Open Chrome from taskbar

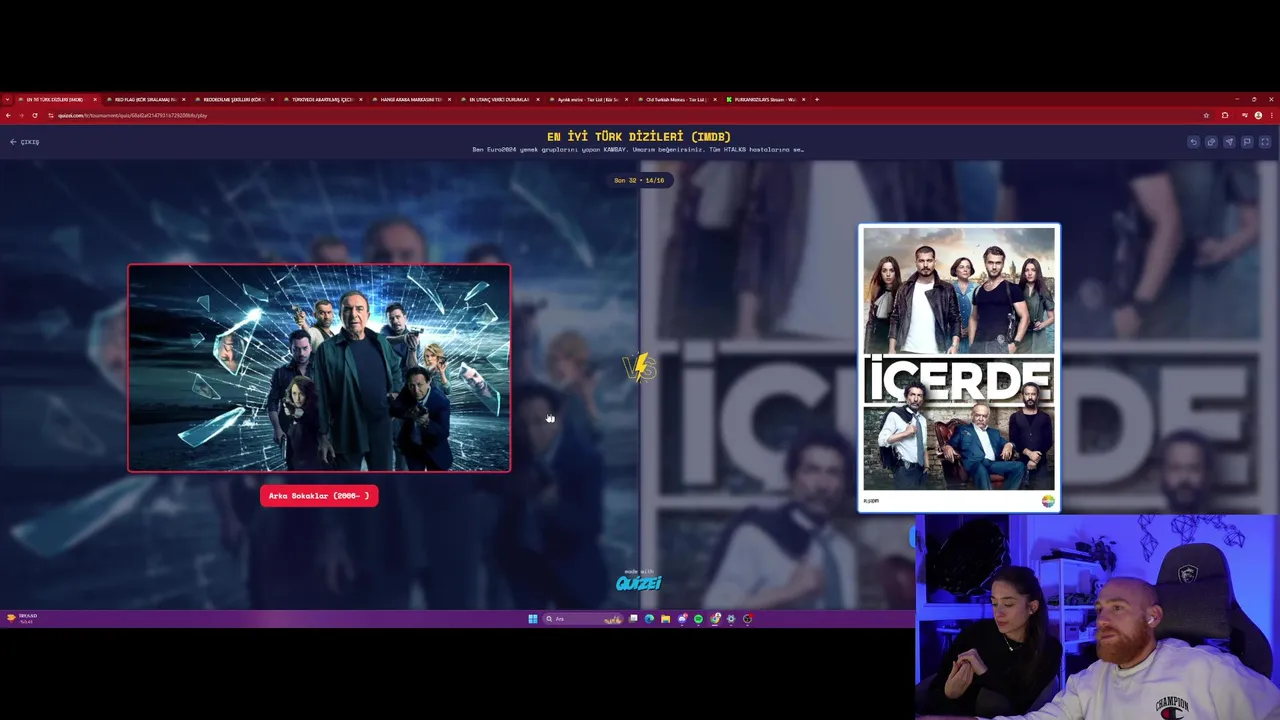coord(715,619)
